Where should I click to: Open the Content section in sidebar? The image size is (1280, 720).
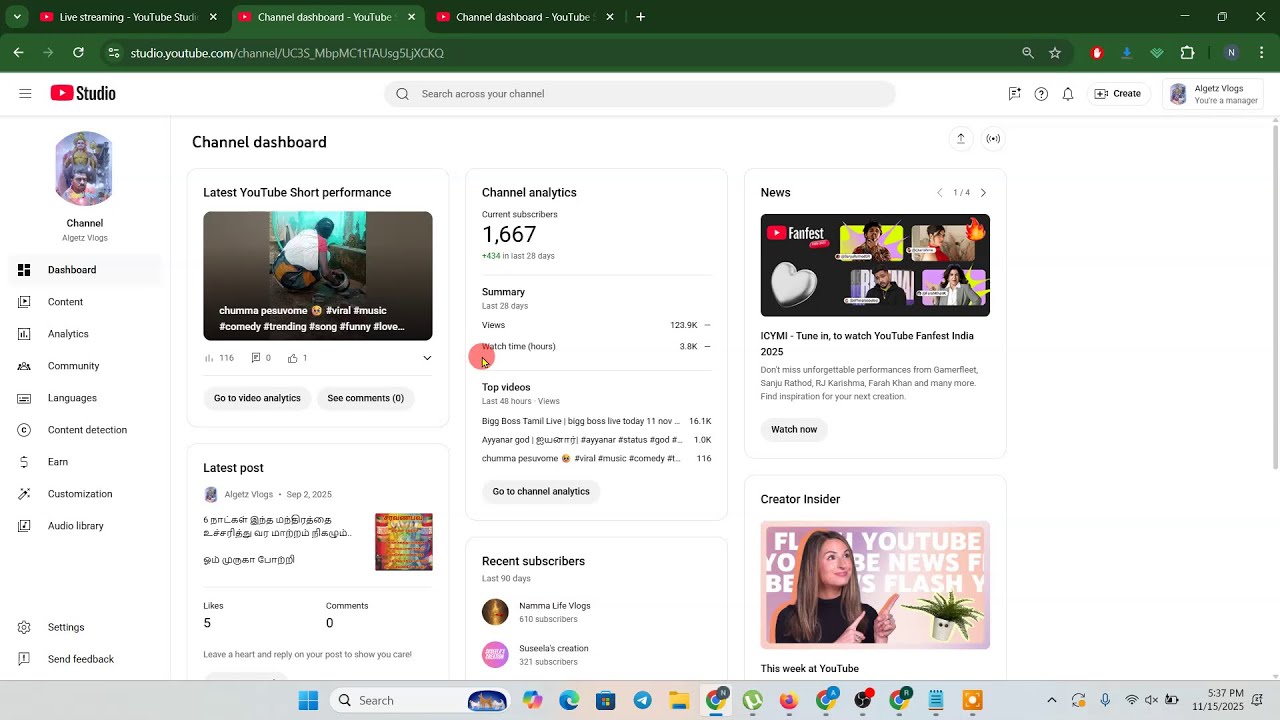(84, 302)
